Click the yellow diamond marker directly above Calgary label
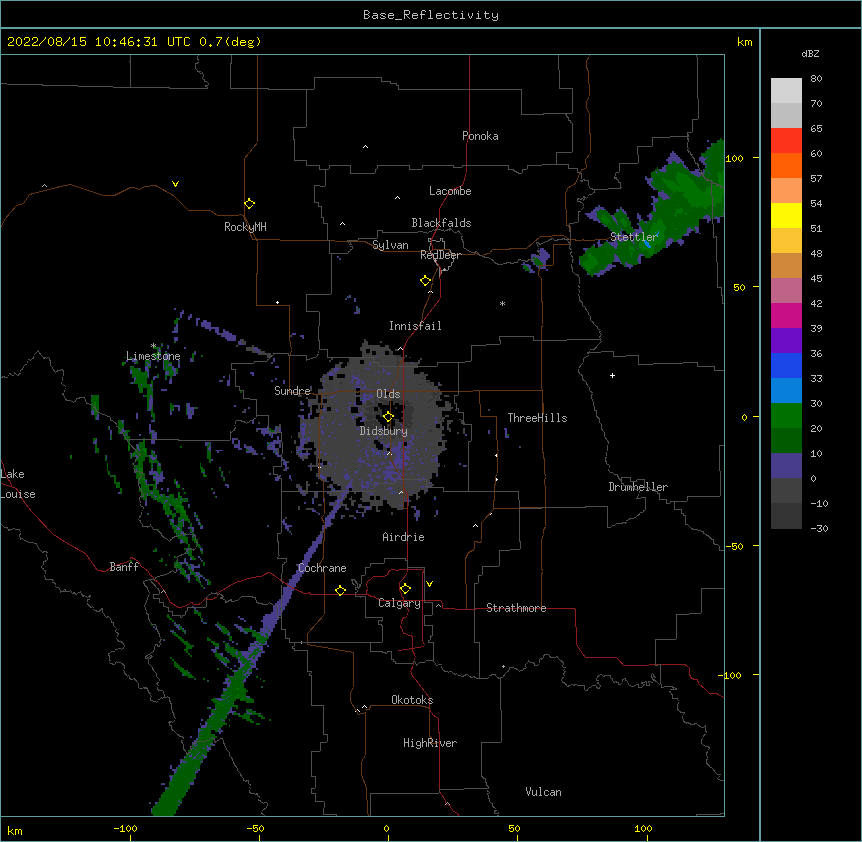The image size is (862, 842). [x=405, y=589]
